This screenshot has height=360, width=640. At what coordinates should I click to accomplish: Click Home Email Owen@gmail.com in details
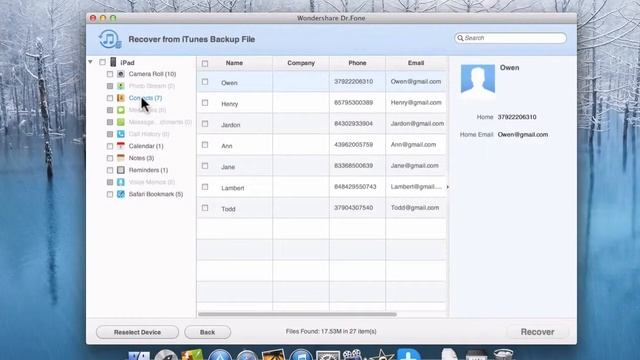click(523, 134)
